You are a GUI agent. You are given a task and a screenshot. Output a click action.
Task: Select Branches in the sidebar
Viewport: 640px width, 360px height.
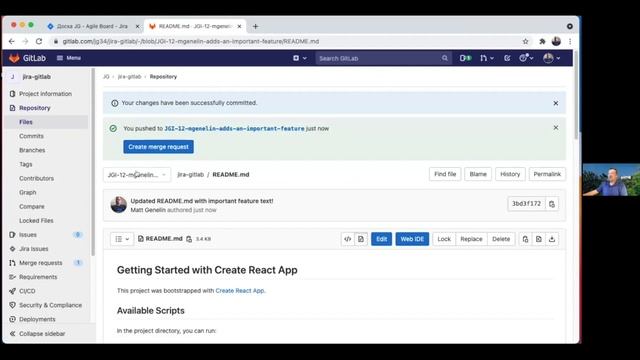pyautogui.click(x=32, y=150)
